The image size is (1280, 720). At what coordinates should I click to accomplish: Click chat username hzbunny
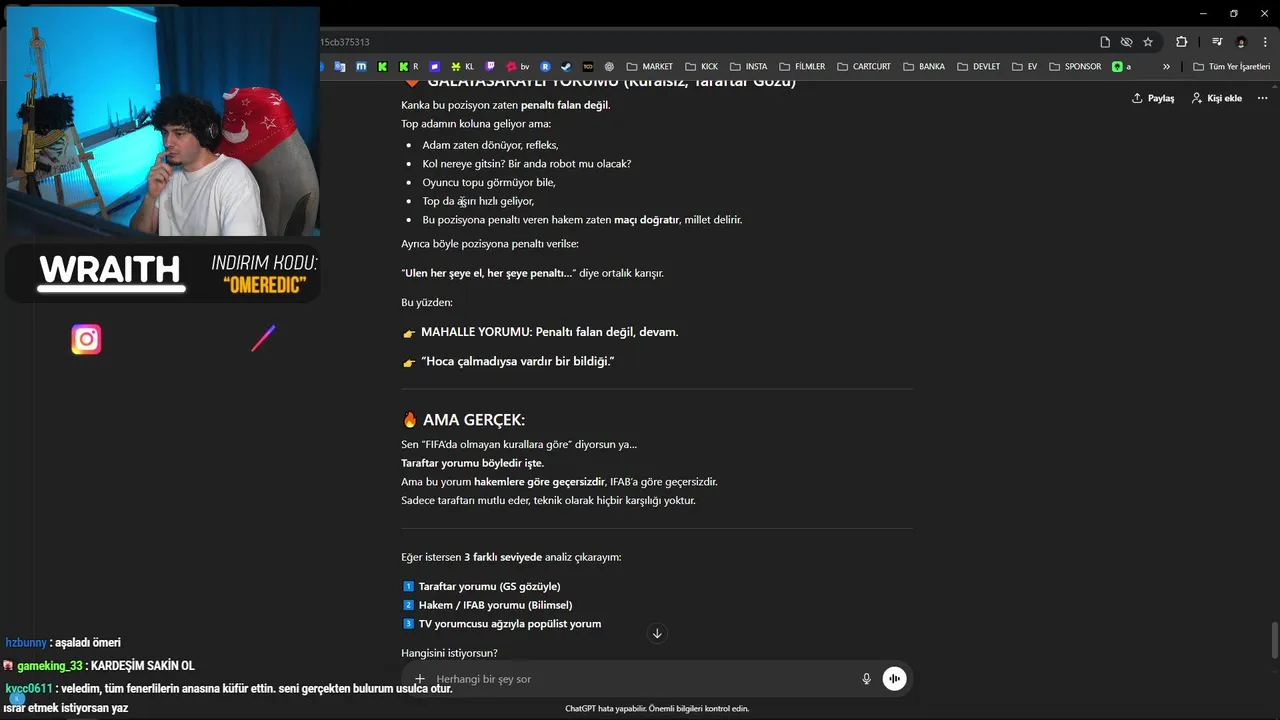(x=26, y=643)
